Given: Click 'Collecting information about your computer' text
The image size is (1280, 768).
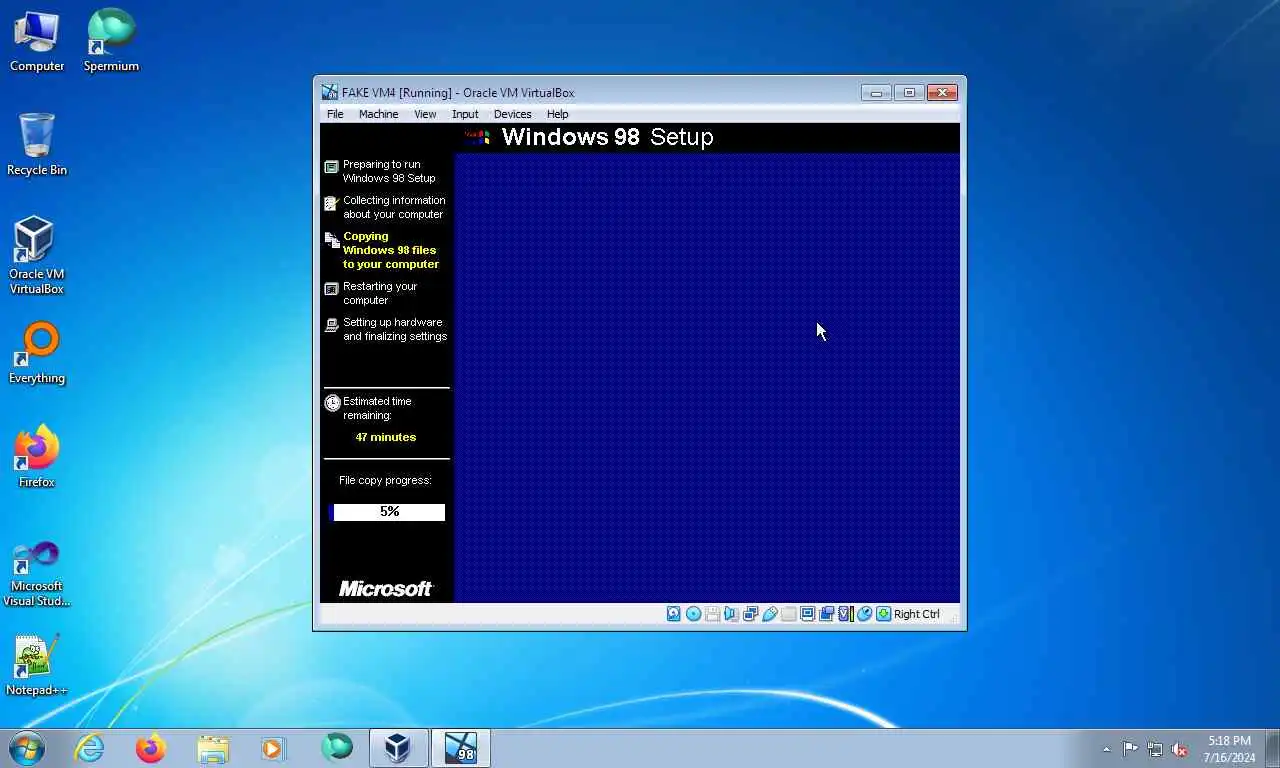Looking at the screenshot, I should [x=394, y=207].
